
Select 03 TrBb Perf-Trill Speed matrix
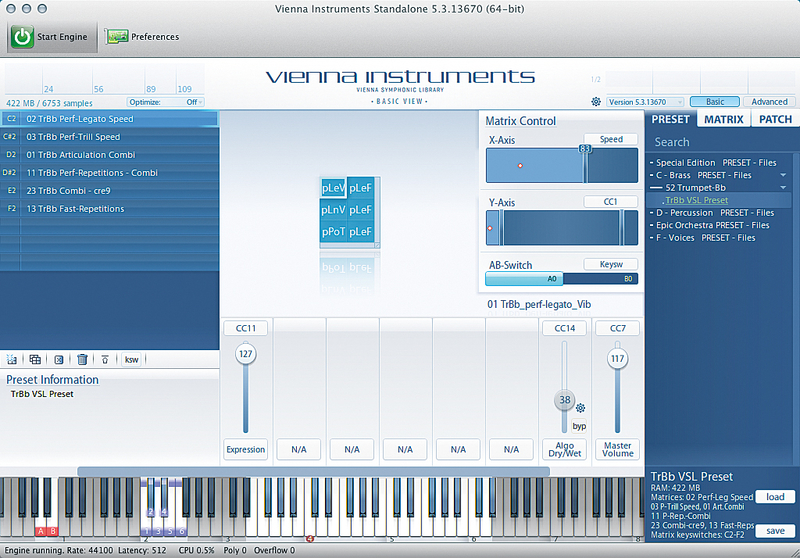(x=109, y=137)
